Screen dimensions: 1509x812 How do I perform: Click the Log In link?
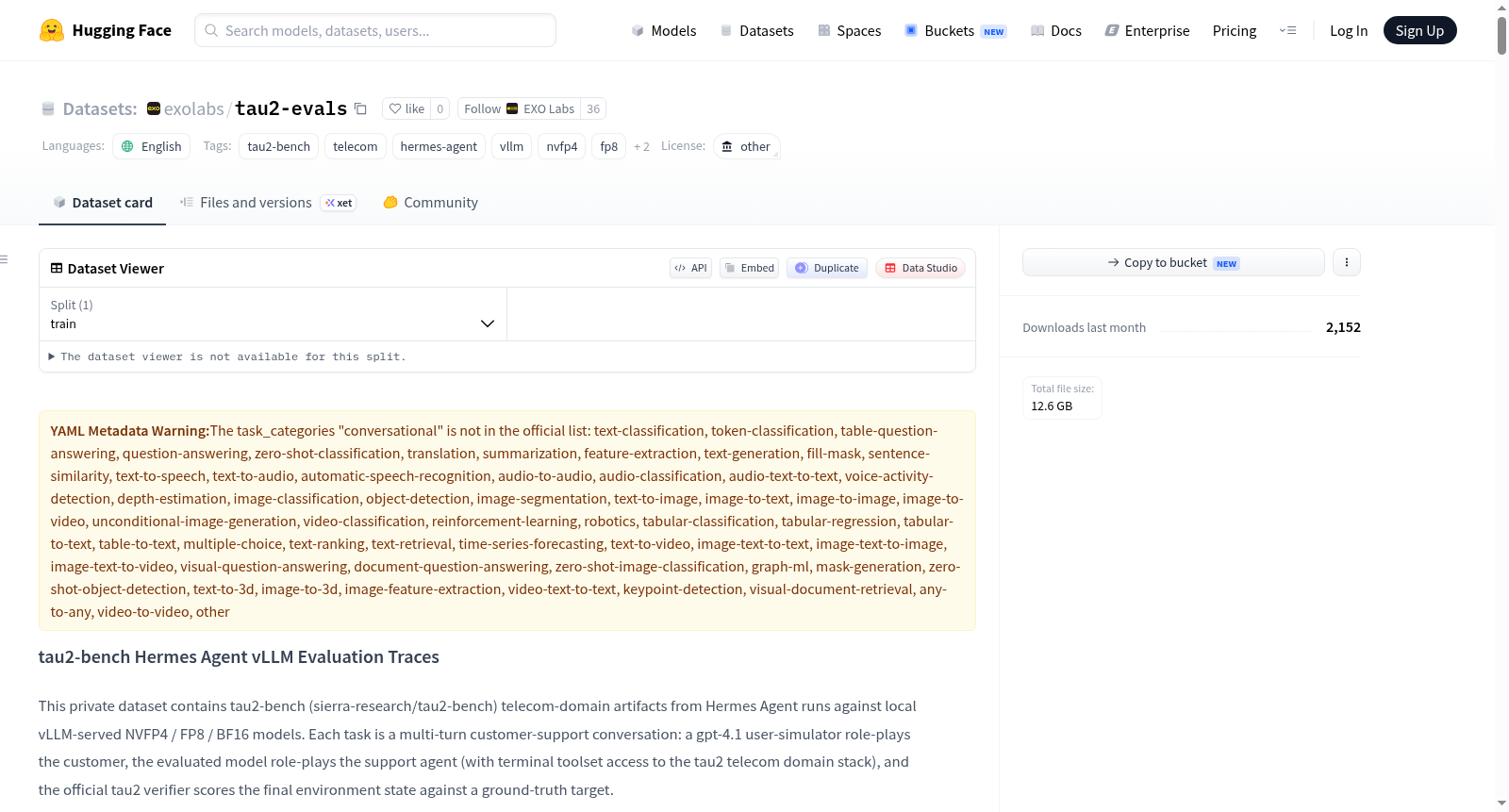click(1349, 30)
